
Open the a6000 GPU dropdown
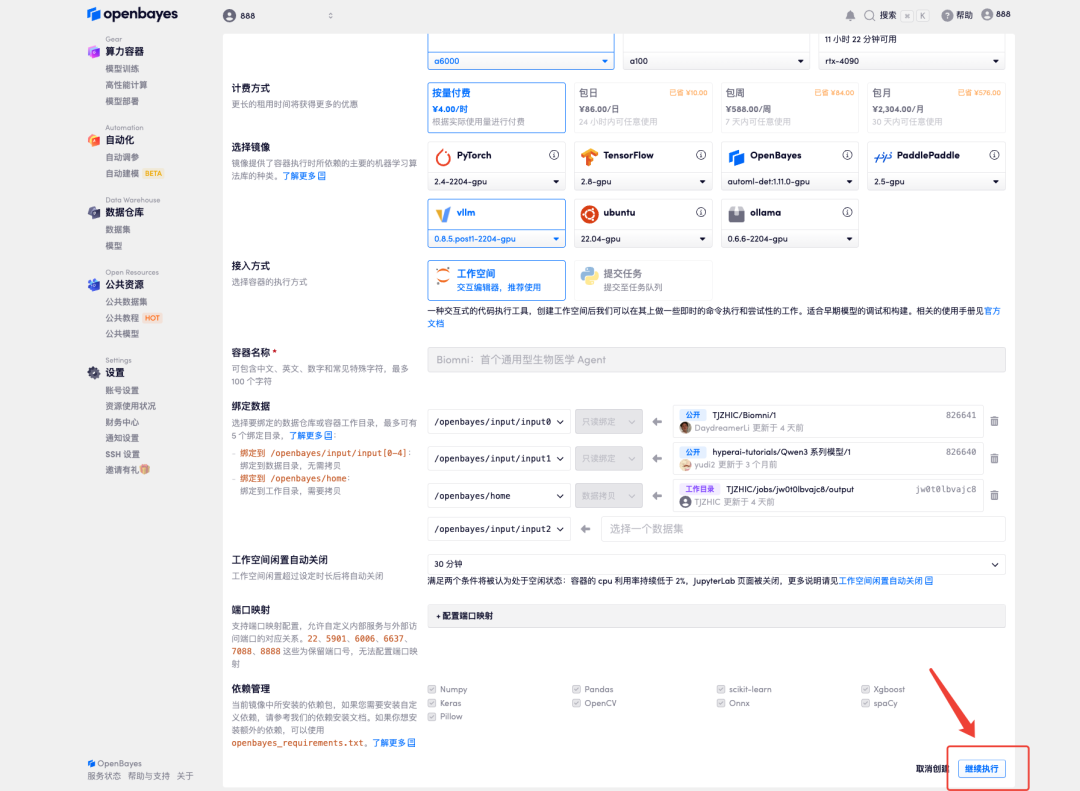pos(521,61)
